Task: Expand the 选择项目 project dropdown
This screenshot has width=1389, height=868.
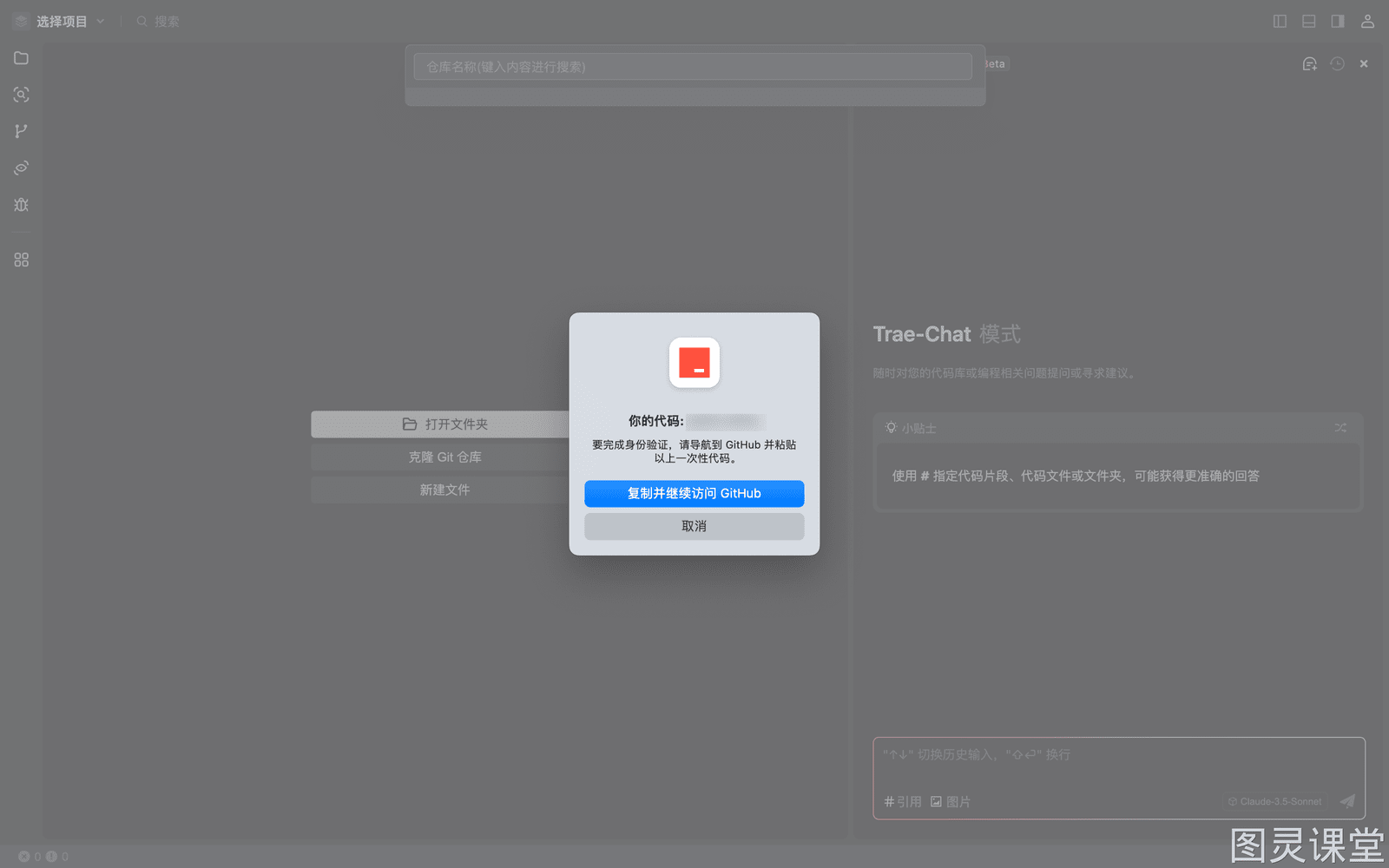Action: tap(101, 22)
